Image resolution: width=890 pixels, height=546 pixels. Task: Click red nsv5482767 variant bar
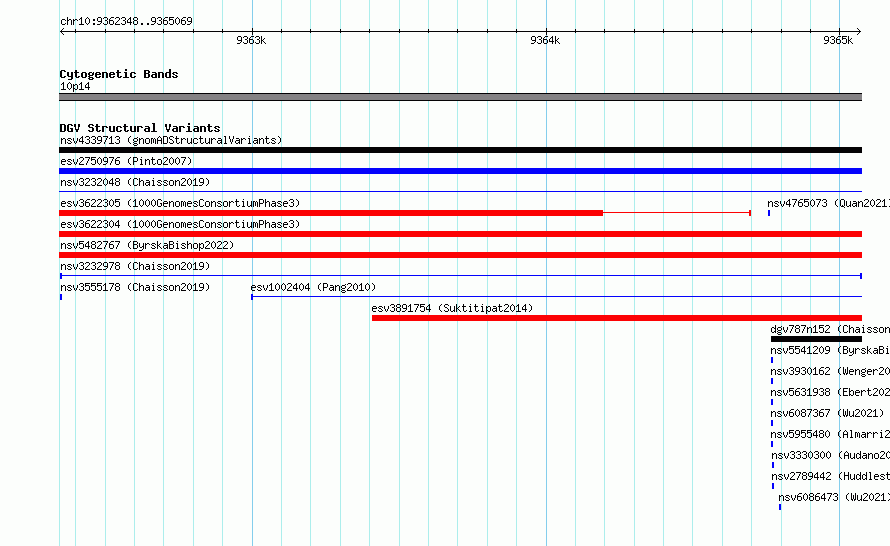pos(460,255)
